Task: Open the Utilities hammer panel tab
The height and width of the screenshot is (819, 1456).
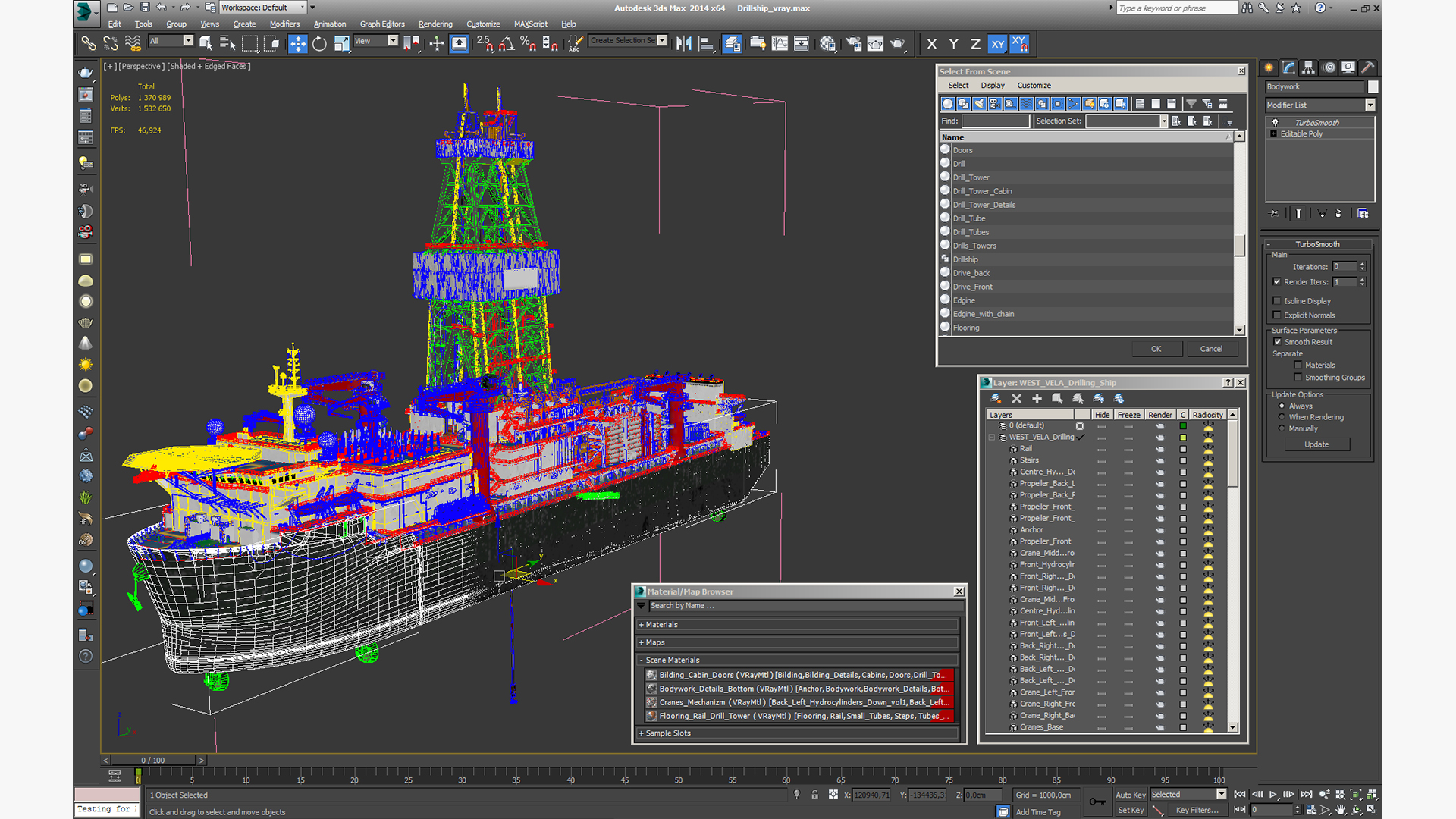Action: pyautogui.click(x=1367, y=67)
